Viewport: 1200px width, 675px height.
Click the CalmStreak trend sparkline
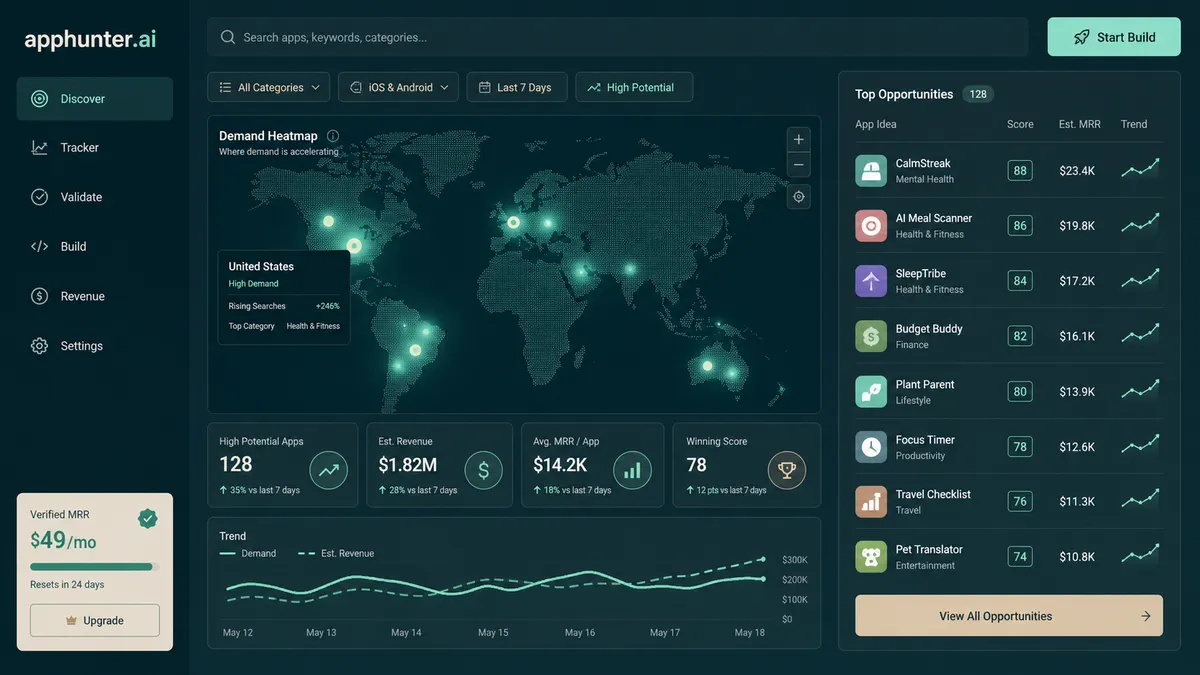[1140, 169]
